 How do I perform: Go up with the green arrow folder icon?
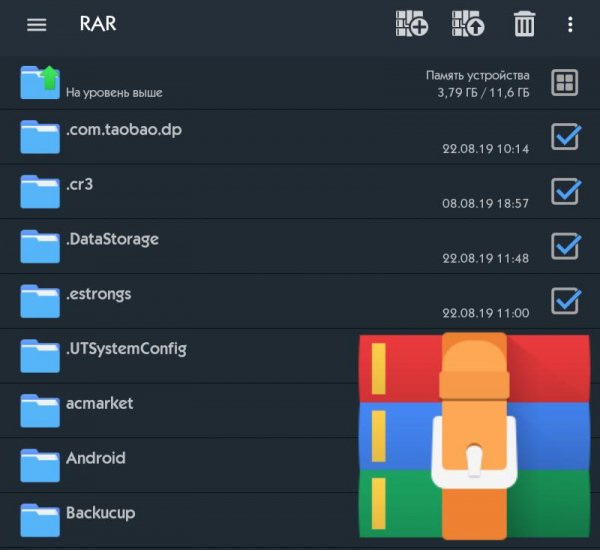pyautogui.click(x=40, y=82)
